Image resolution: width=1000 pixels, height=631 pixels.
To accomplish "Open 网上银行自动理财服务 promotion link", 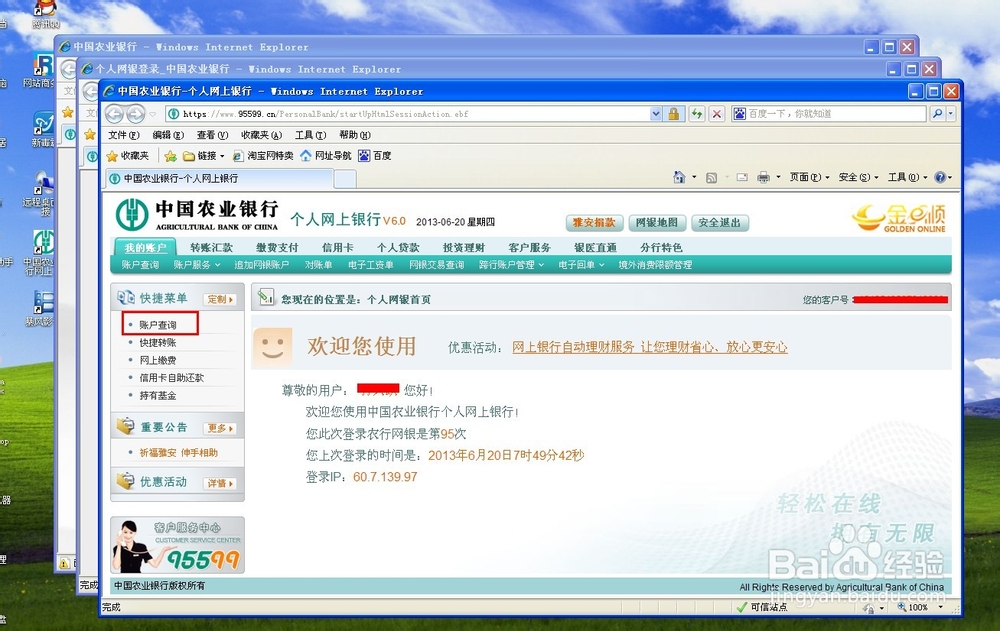I will coord(650,347).
